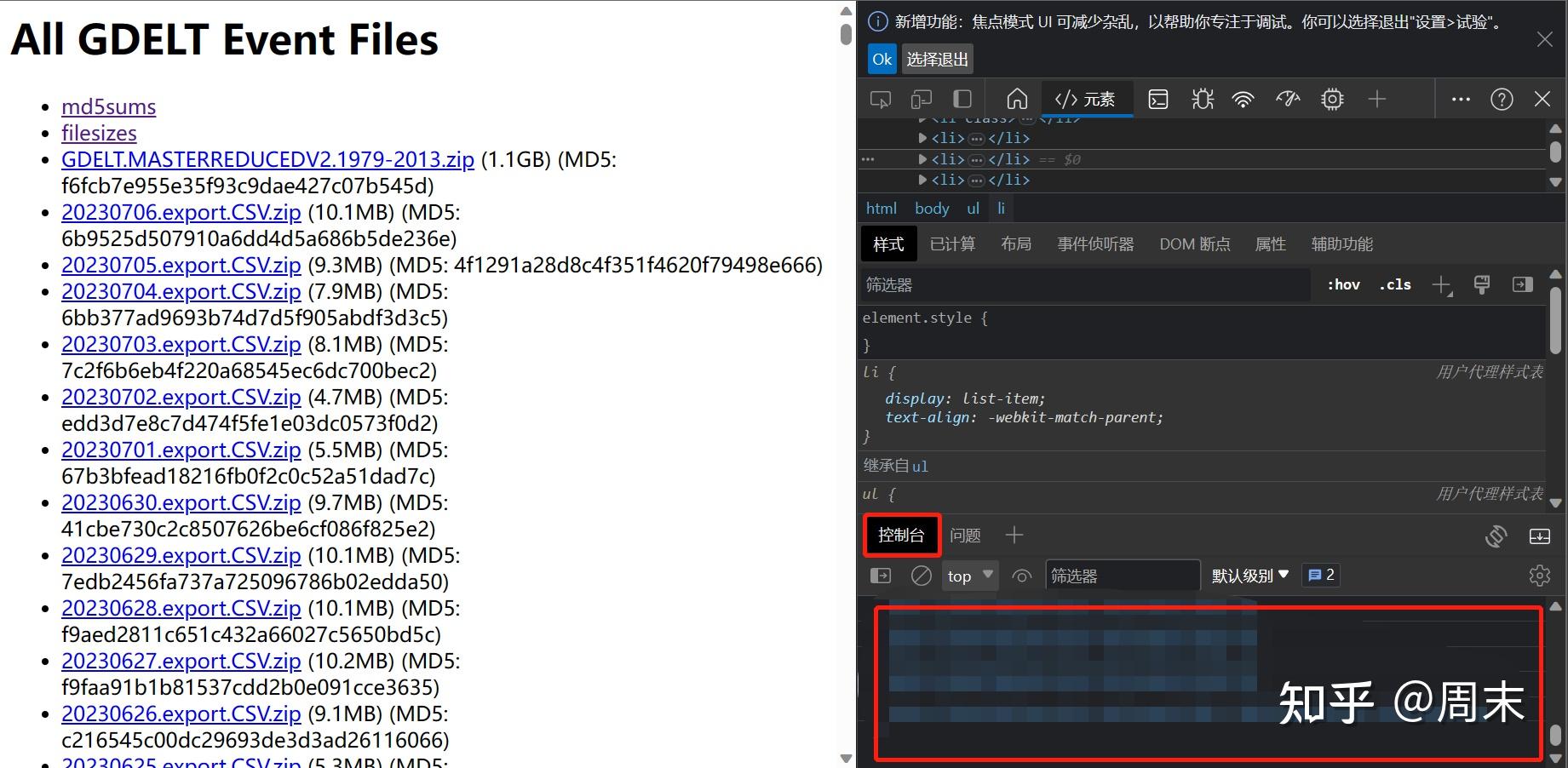Clear the console with the circle-slash icon
Image resolution: width=1568 pixels, height=768 pixels.
tap(921, 575)
